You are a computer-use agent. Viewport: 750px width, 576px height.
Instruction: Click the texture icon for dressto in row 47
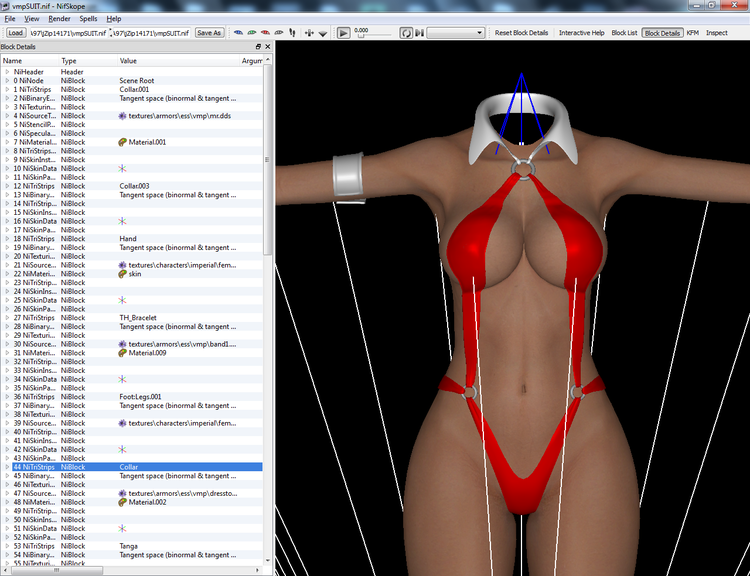(122, 493)
